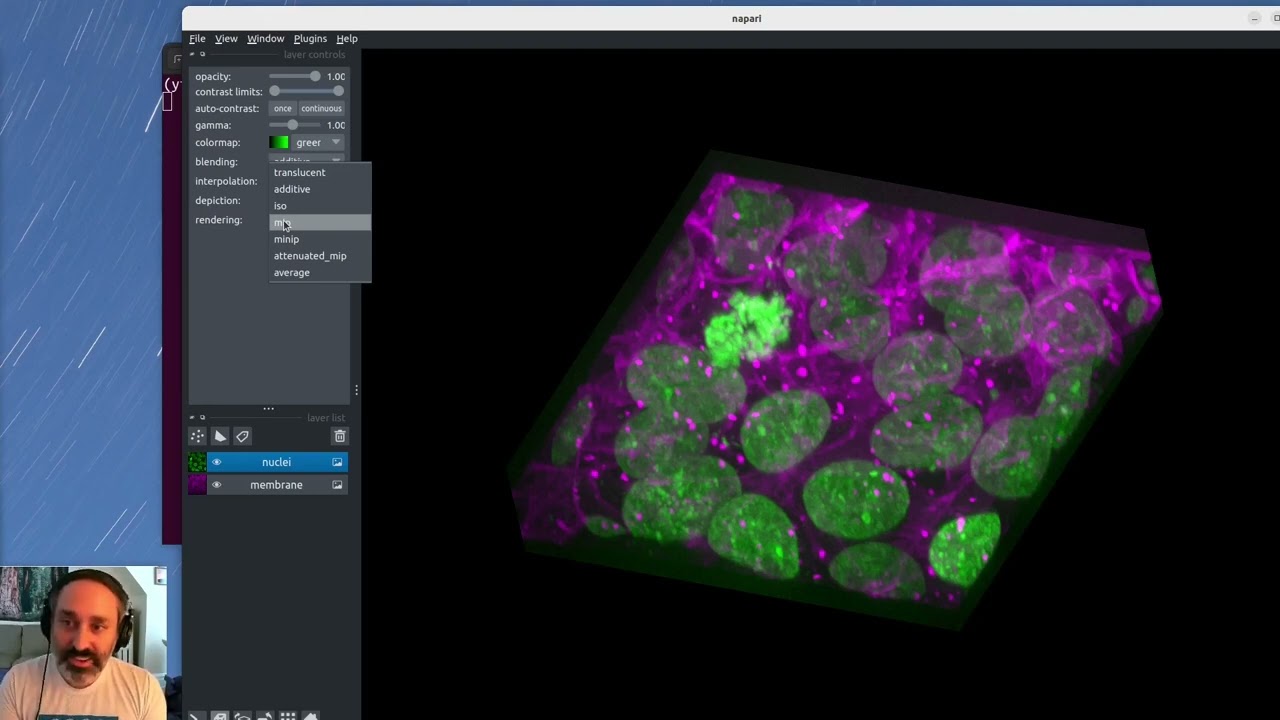1280x720 pixels.
Task: Click the opacity slider handle
Action: (x=315, y=76)
